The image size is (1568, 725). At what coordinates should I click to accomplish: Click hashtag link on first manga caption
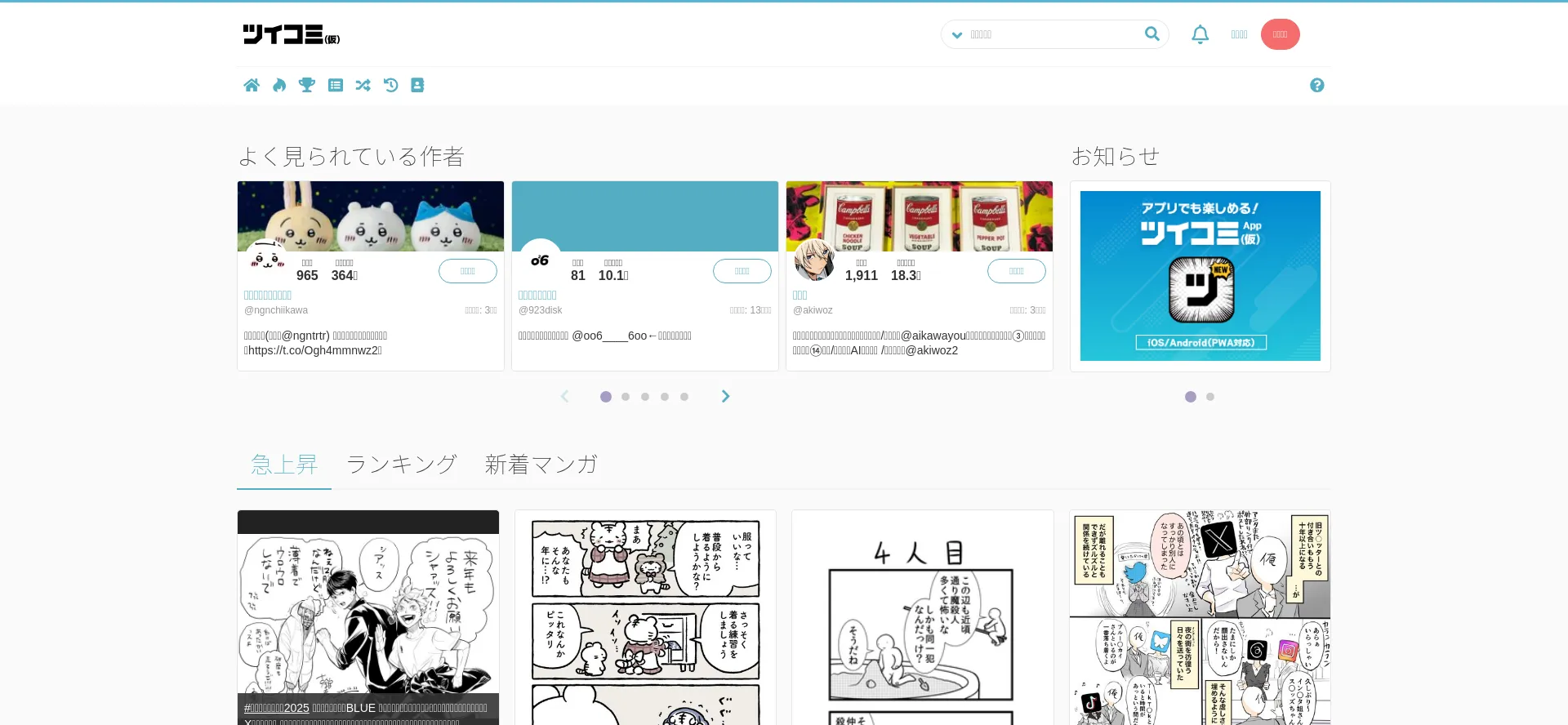(x=277, y=708)
